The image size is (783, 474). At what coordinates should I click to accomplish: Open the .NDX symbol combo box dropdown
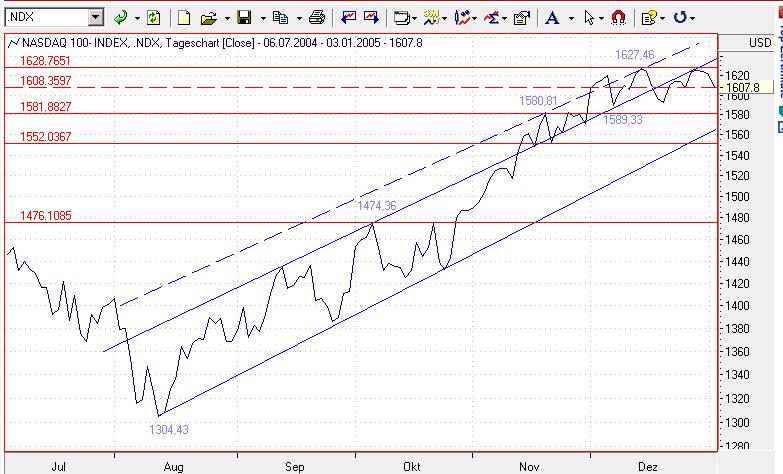pyautogui.click(x=95, y=17)
